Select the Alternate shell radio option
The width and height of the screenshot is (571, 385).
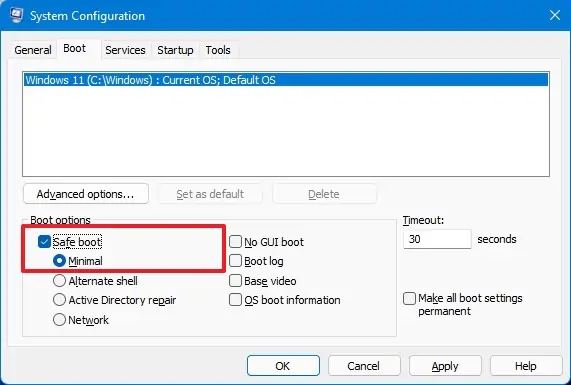tap(59, 280)
